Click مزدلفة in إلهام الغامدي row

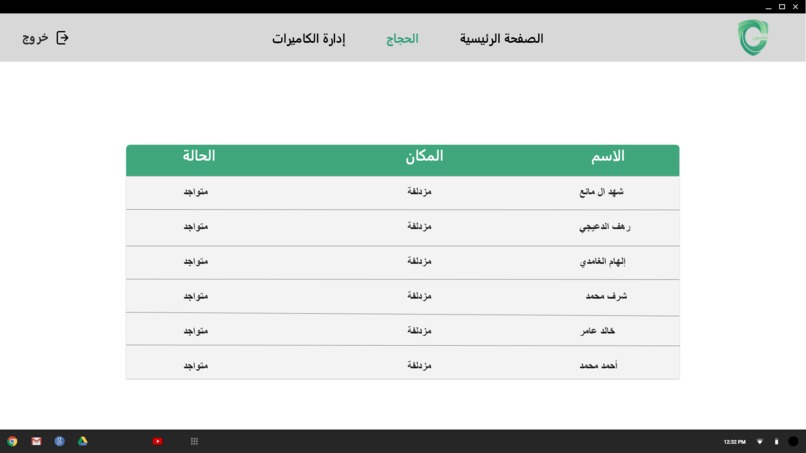419,261
